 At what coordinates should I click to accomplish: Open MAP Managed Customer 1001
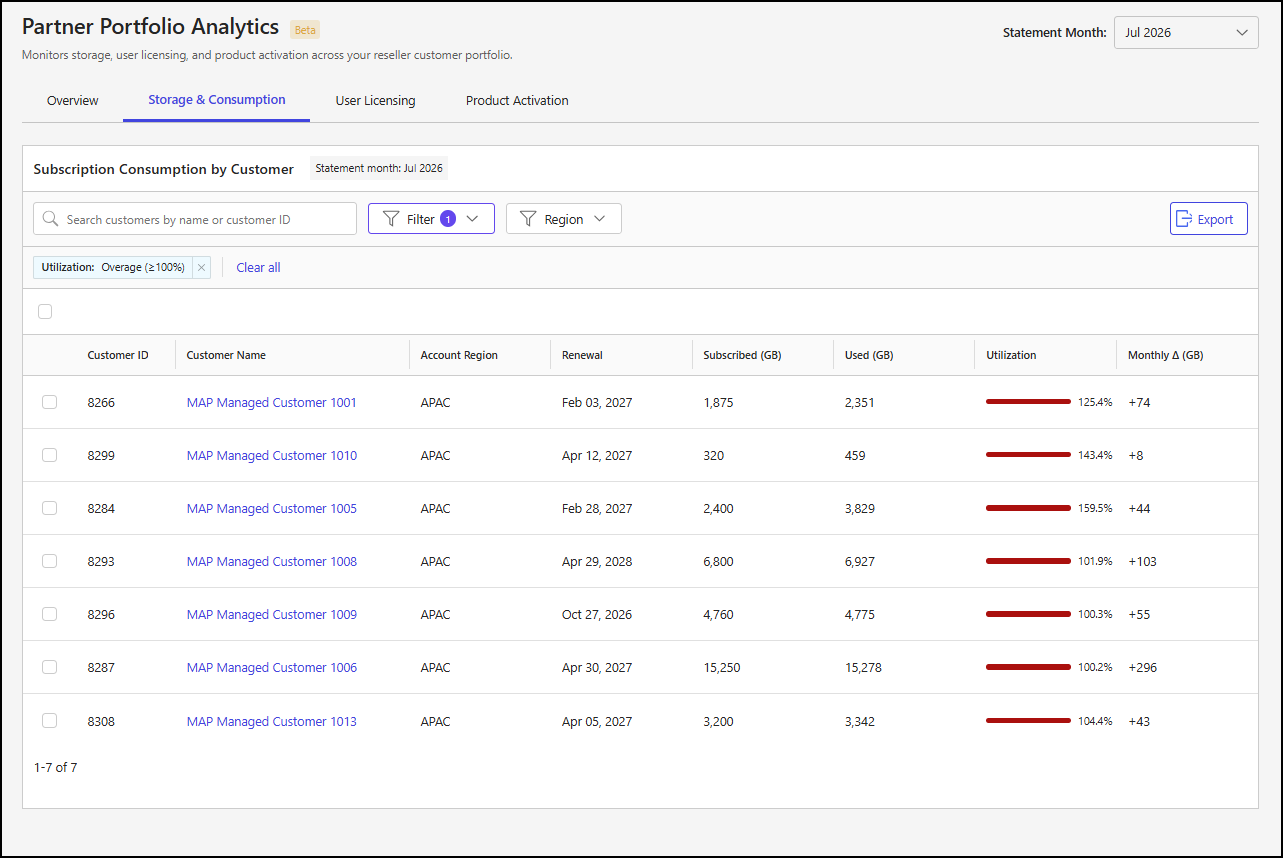pos(272,402)
